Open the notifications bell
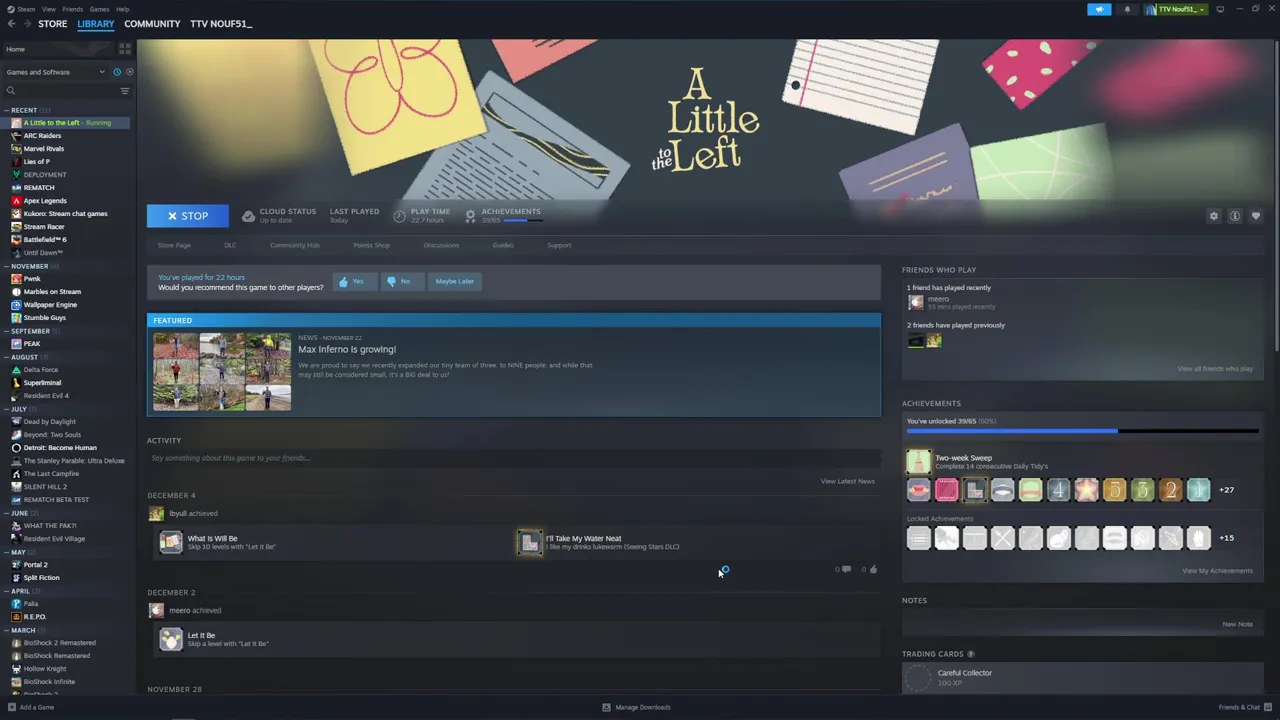This screenshot has width=1280, height=720. (1127, 9)
